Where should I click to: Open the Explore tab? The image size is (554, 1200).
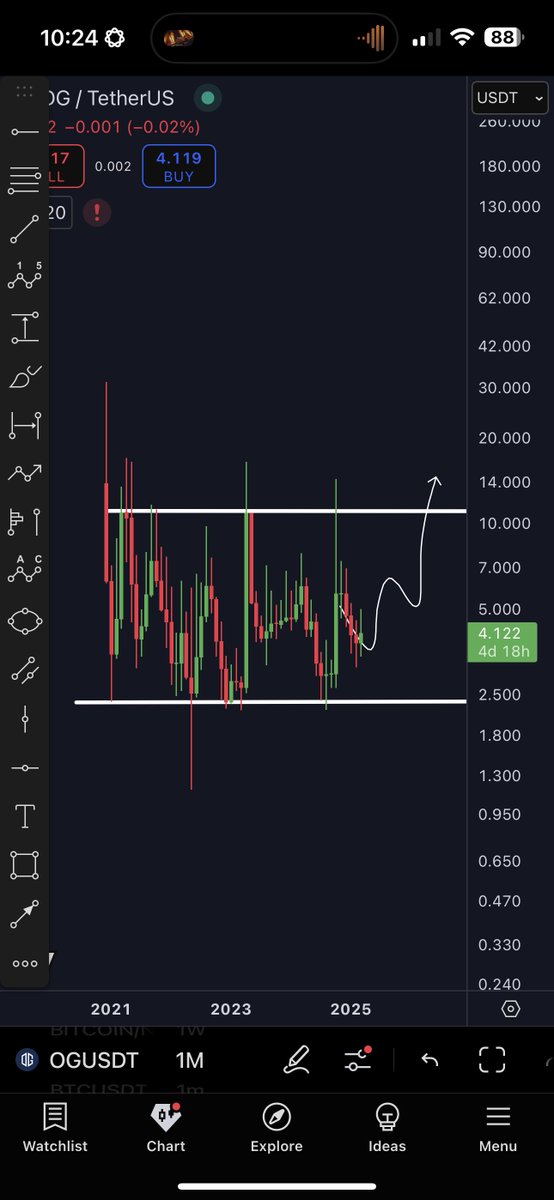[x=276, y=1128]
